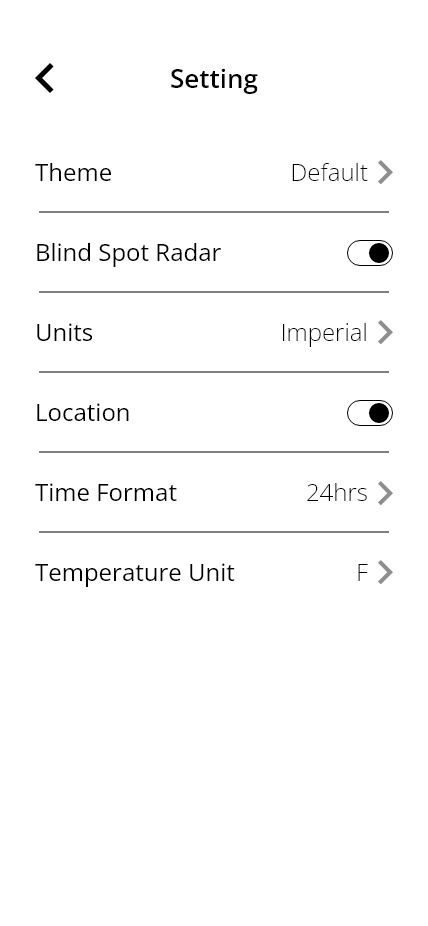Click the black knob of Blind Spot switch
The width and height of the screenshot is (428, 926).
pos(379,253)
